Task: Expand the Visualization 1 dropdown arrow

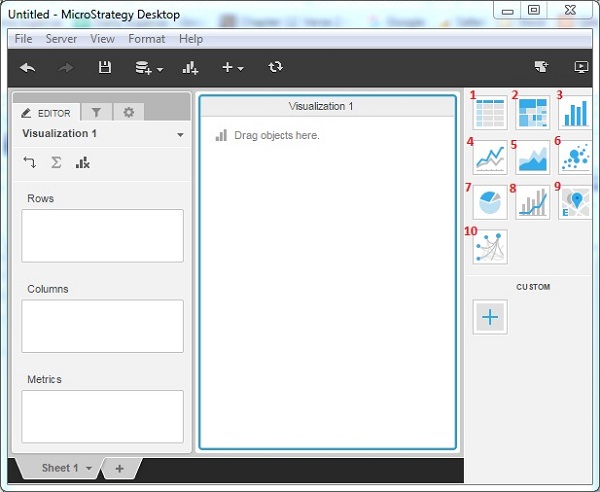Action: [x=180, y=134]
